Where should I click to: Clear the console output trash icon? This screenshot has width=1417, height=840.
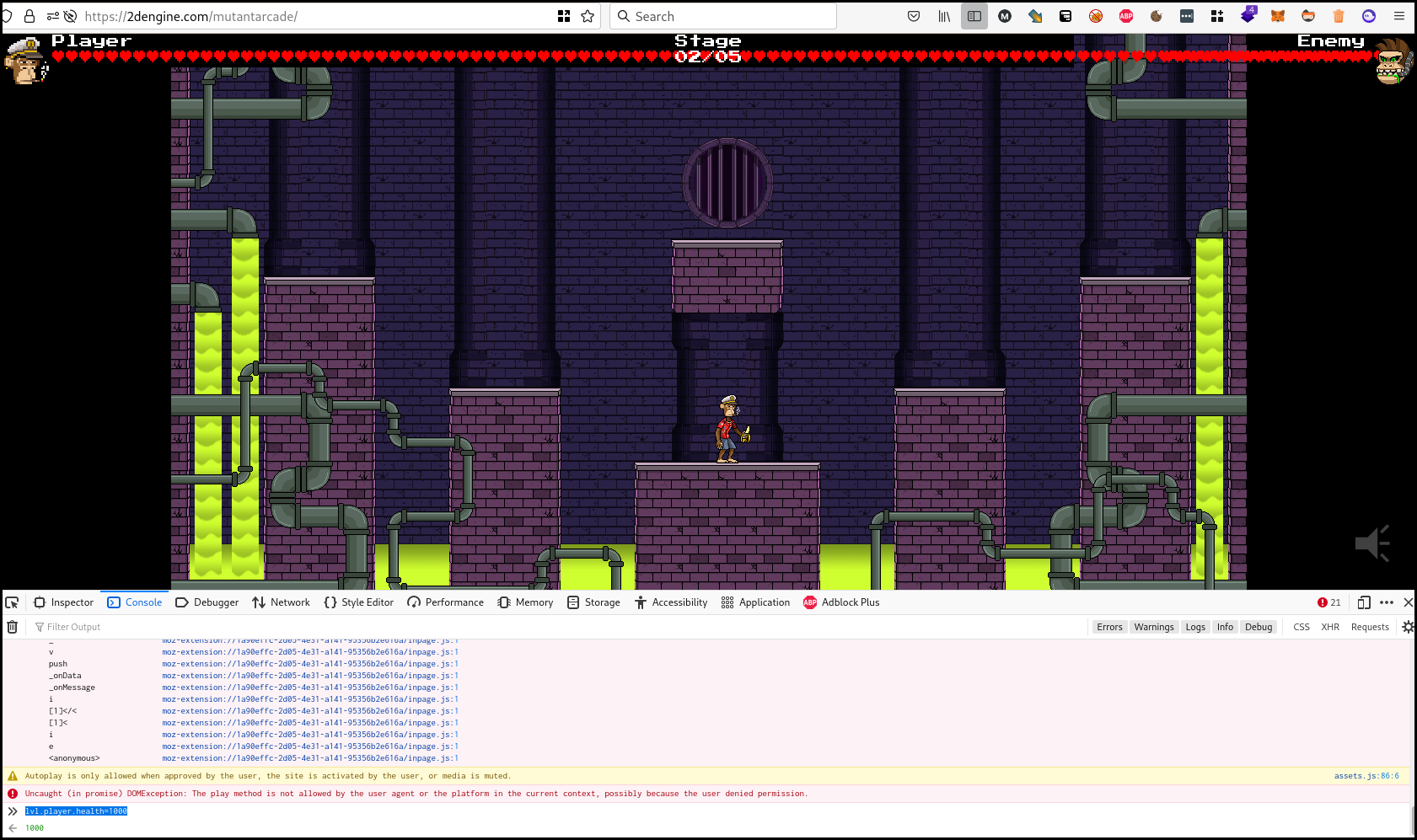tap(12, 627)
